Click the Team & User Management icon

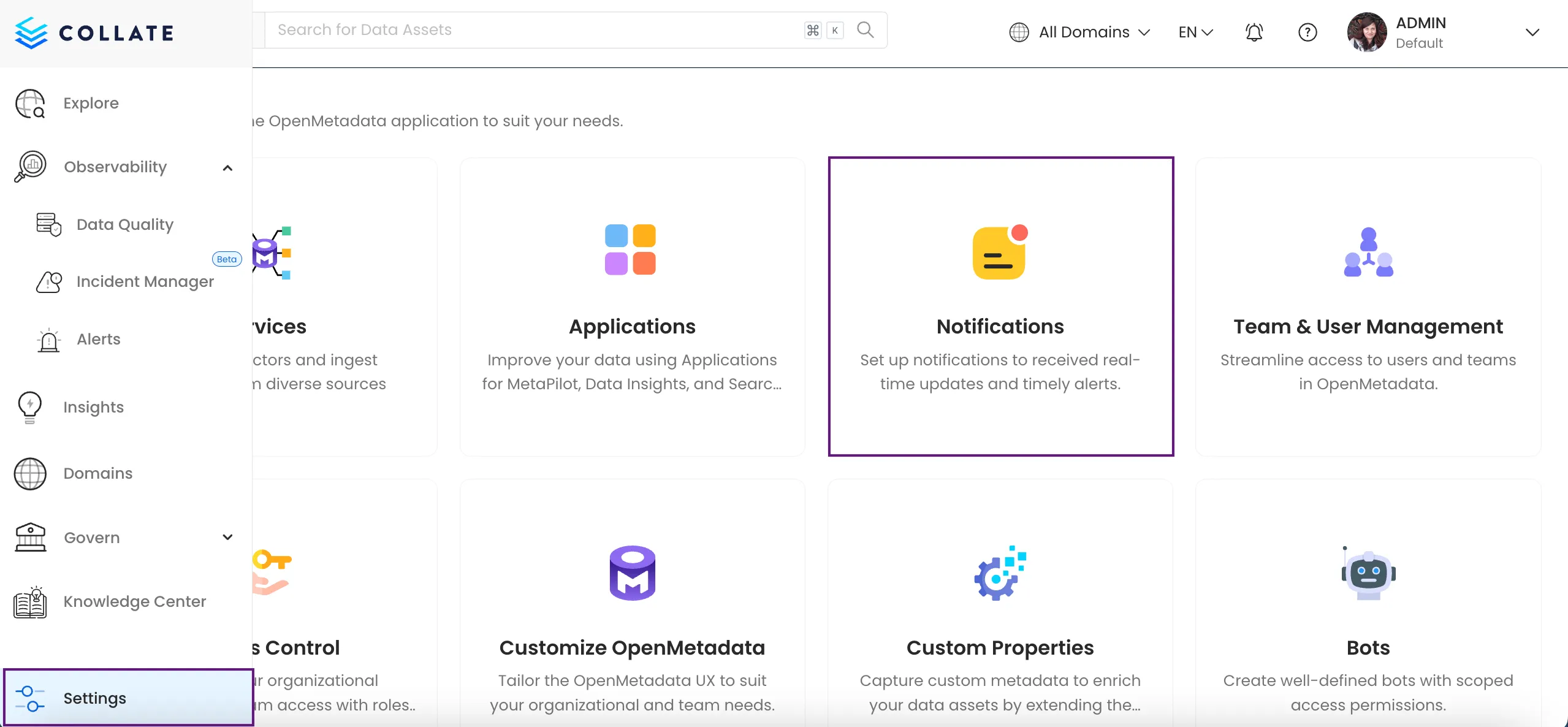(x=1368, y=253)
